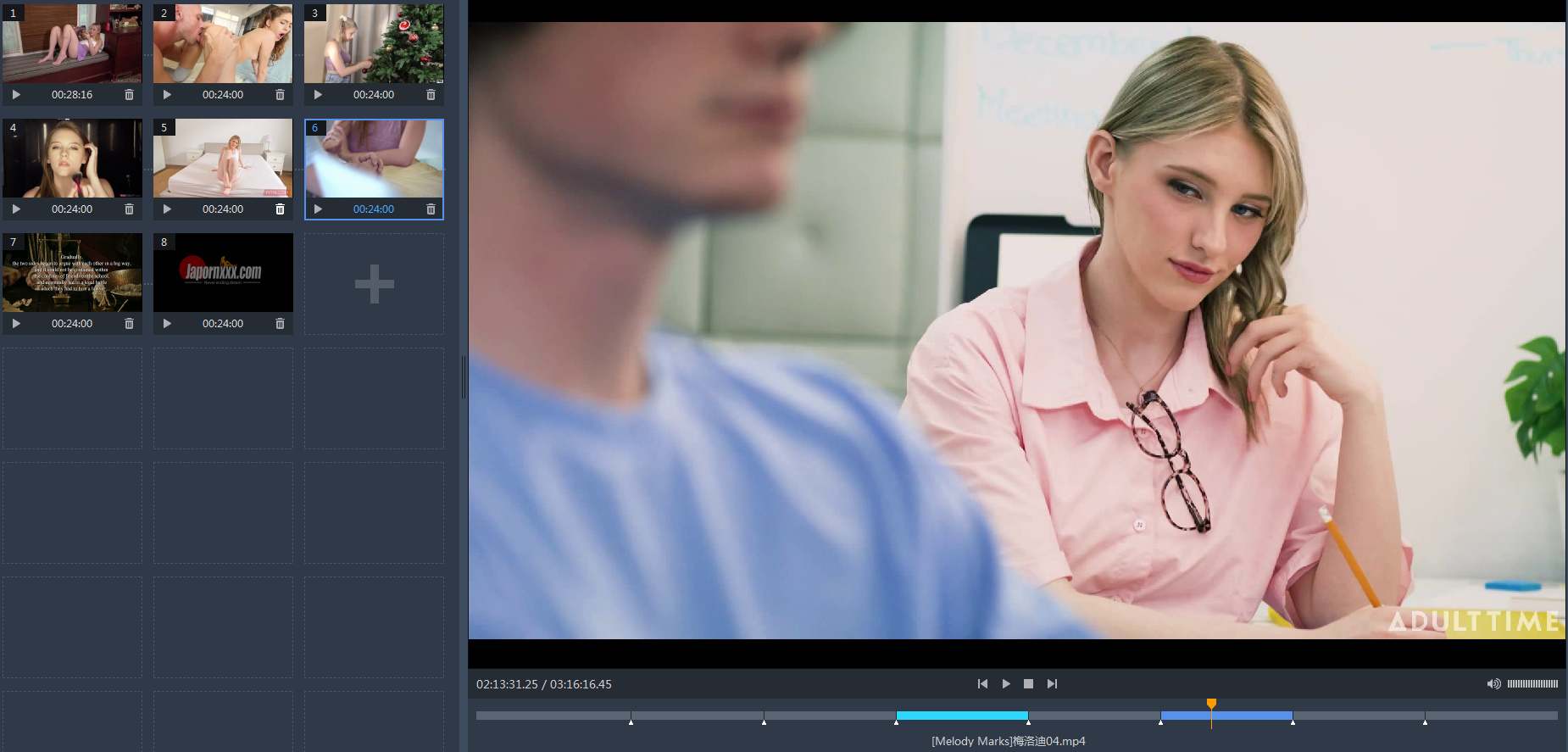This screenshot has height=752, width=1568.
Task: Jump to the previous segment in player
Action: click(x=982, y=683)
